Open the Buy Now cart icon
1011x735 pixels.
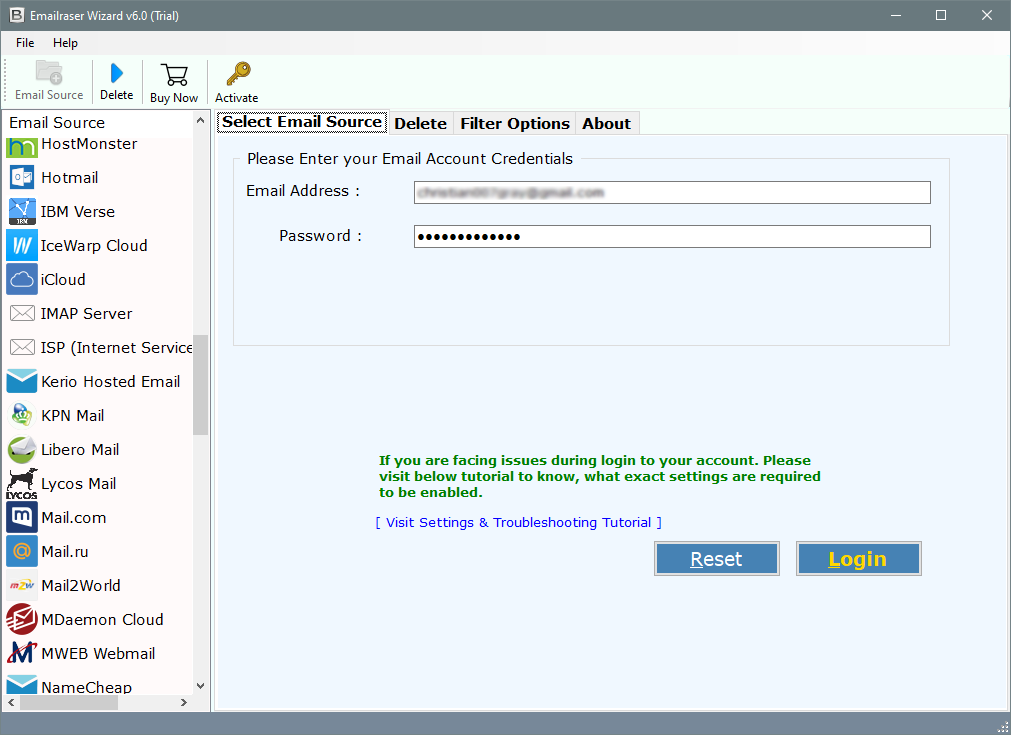pyautogui.click(x=174, y=75)
